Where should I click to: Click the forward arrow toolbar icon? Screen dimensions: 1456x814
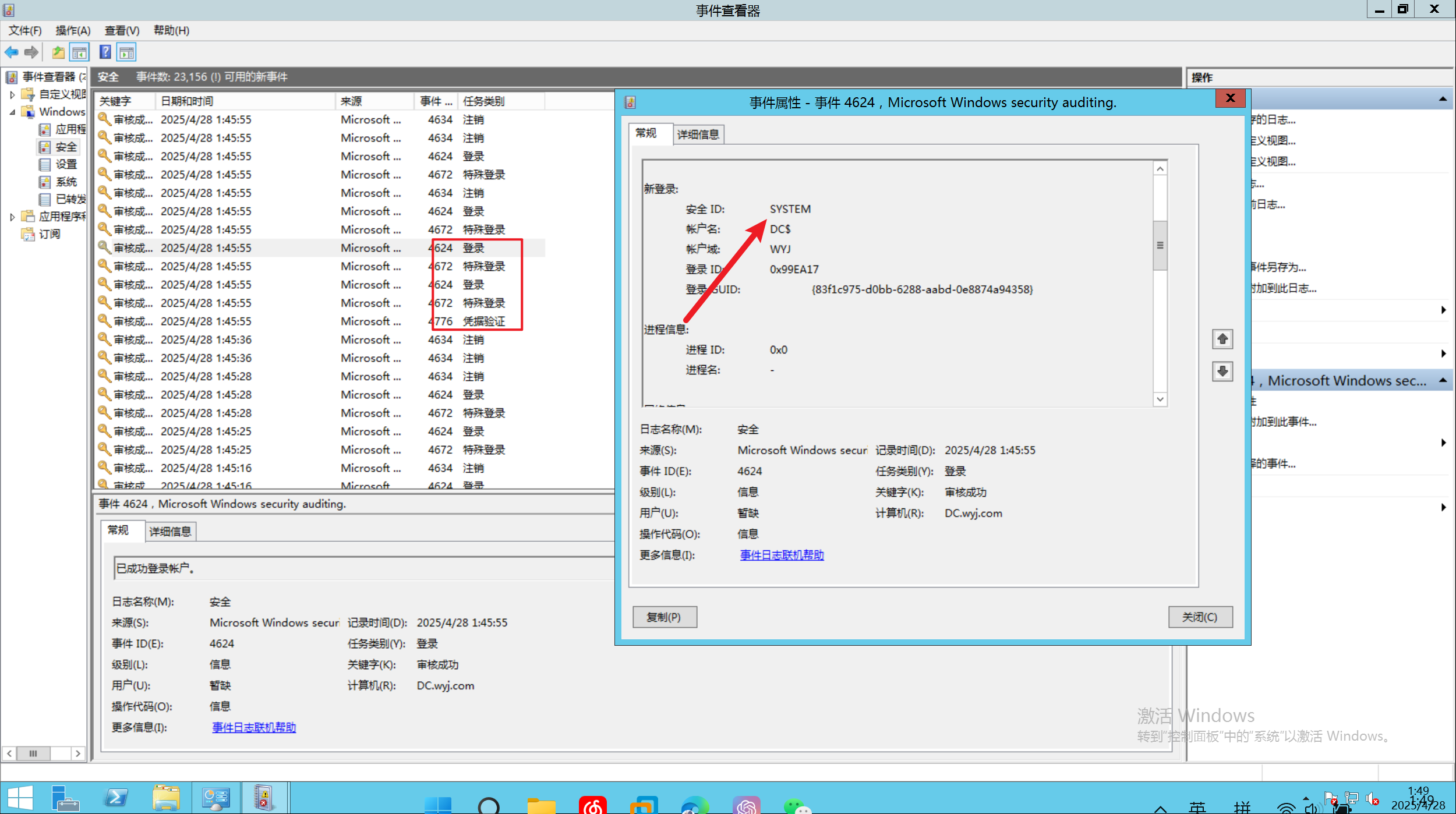(x=31, y=52)
